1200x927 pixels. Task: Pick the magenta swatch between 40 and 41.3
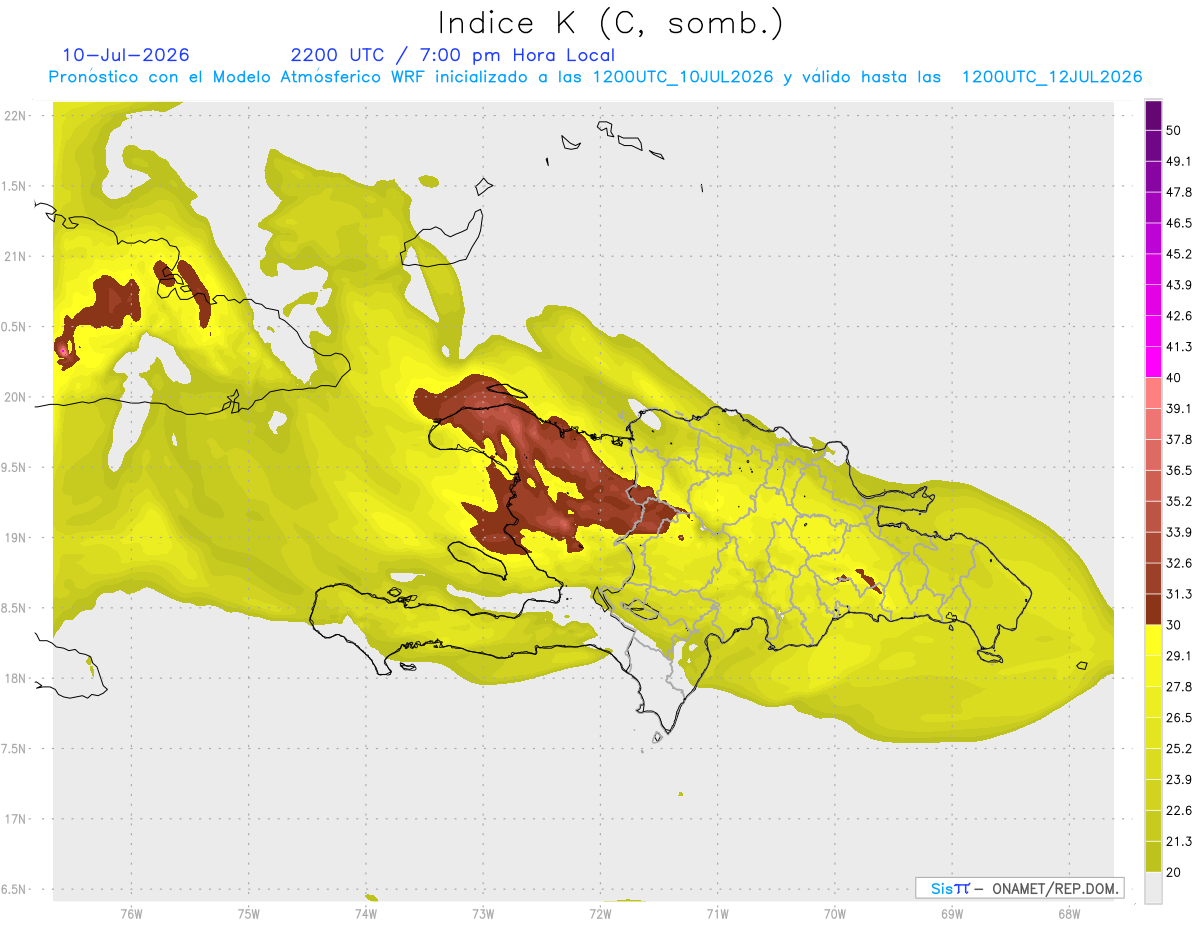pyautogui.click(x=1153, y=362)
